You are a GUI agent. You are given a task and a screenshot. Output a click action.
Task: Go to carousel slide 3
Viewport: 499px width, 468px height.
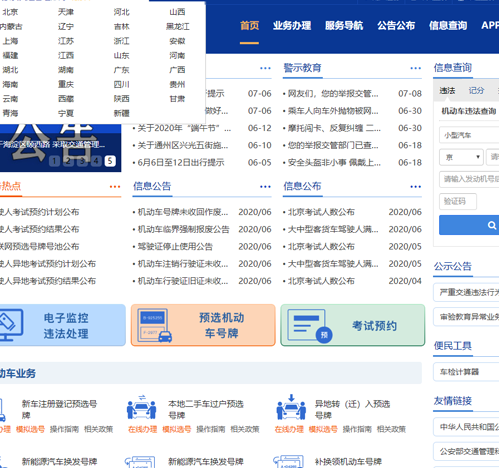click(82, 161)
